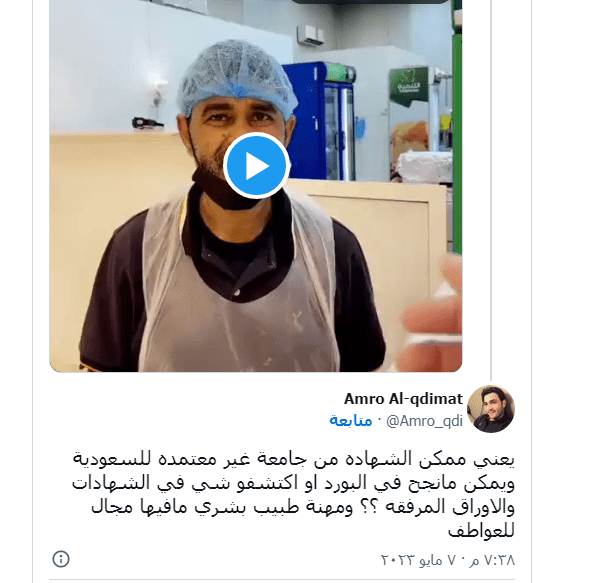The width and height of the screenshot is (601, 583).
Task: Click the first line of tweet text
Action: [x=294, y=459]
